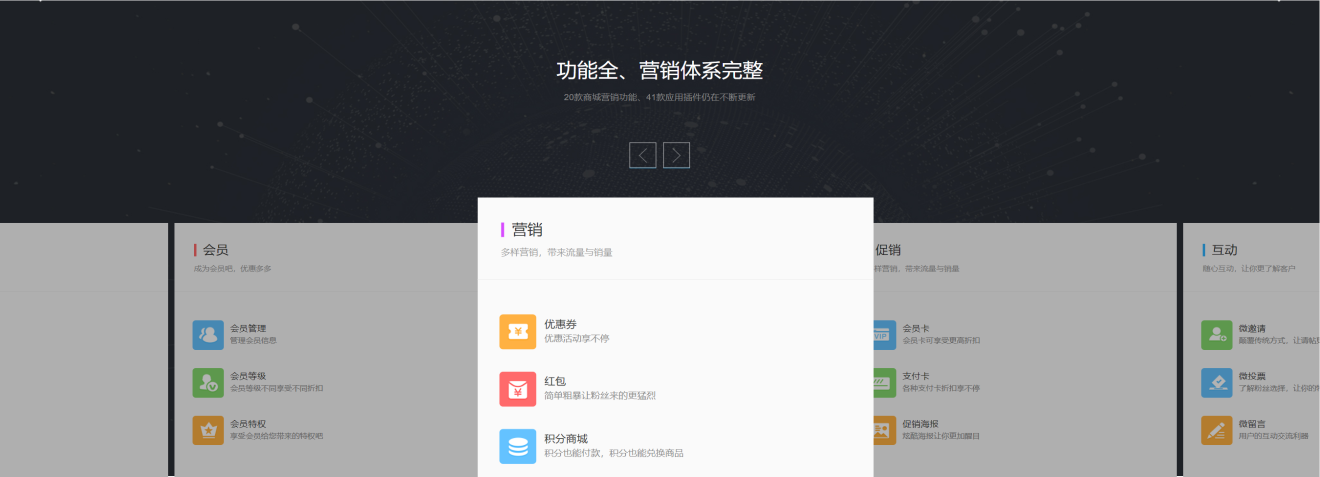This screenshot has width=1320, height=477.
Task: Select the 微留言 title text
Action: [1252, 424]
